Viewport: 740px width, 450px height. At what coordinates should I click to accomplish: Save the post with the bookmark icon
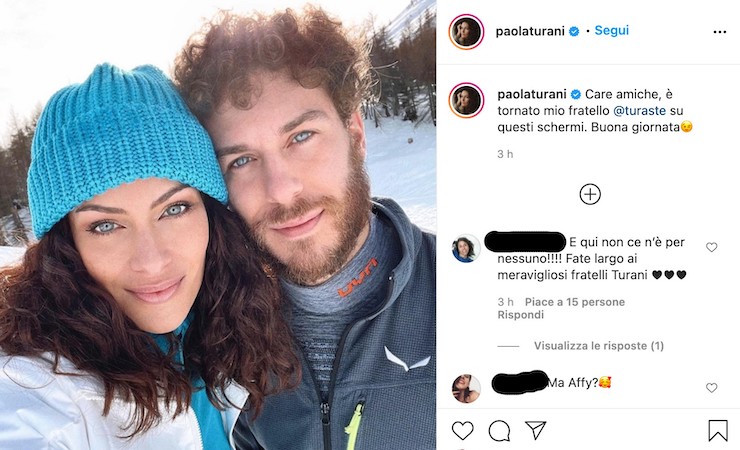click(718, 430)
